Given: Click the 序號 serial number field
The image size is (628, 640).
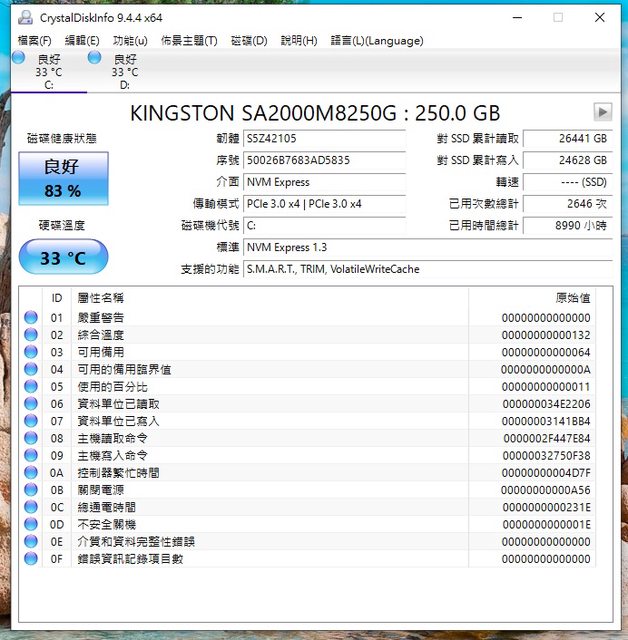Looking at the screenshot, I should point(324,160).
